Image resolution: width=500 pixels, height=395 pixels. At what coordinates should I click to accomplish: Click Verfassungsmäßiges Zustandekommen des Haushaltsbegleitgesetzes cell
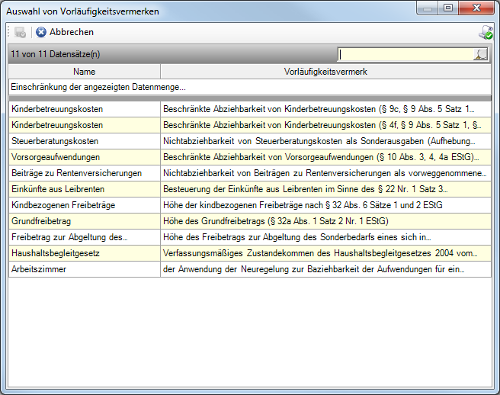pyautogui.click(x=326, y=253)
